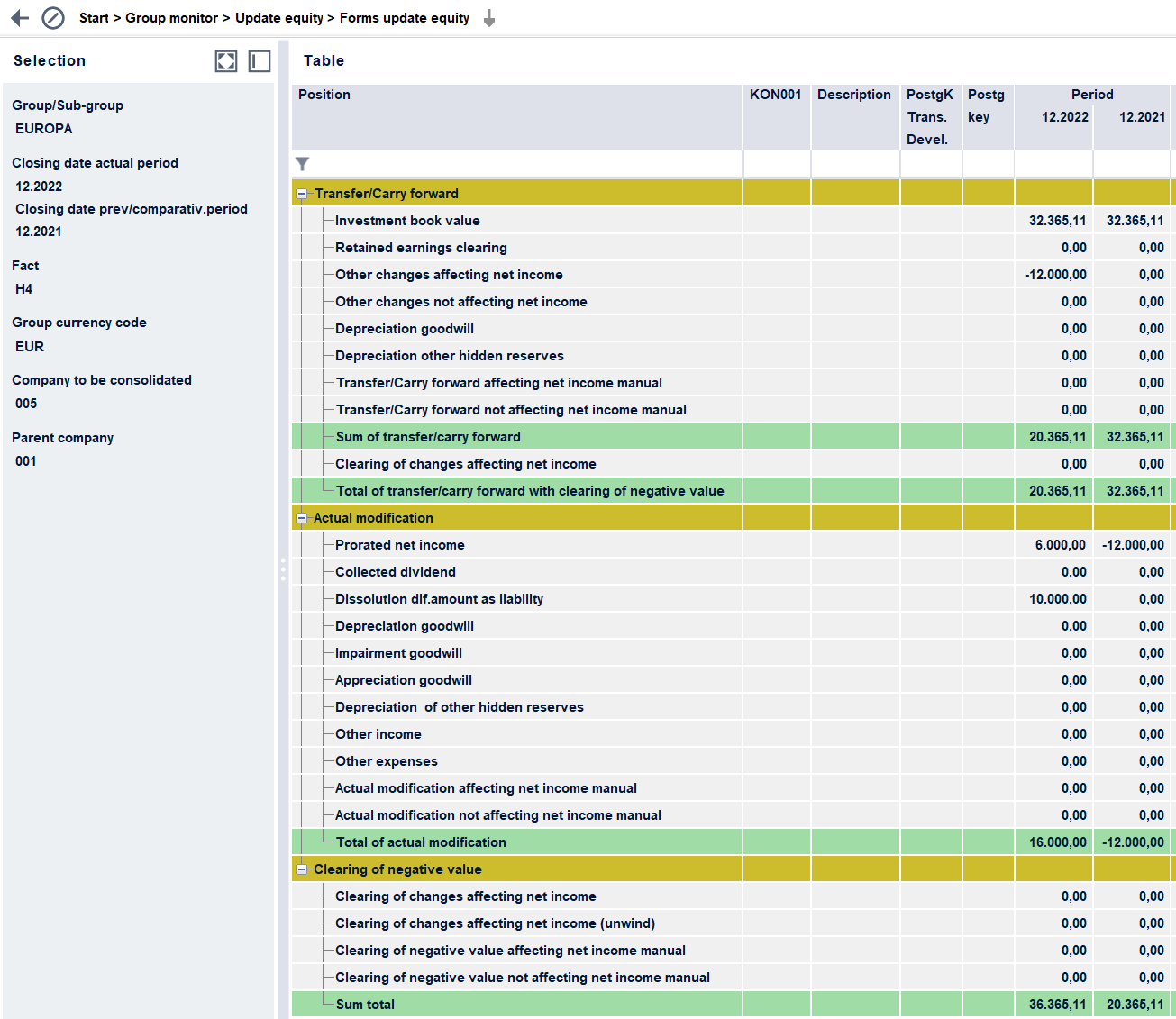Click the 6.000,00 prorated net income value

[x=1061, y=545]
